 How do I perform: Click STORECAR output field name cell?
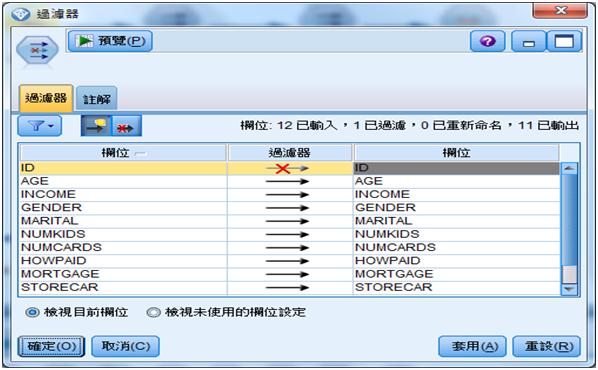456,287
